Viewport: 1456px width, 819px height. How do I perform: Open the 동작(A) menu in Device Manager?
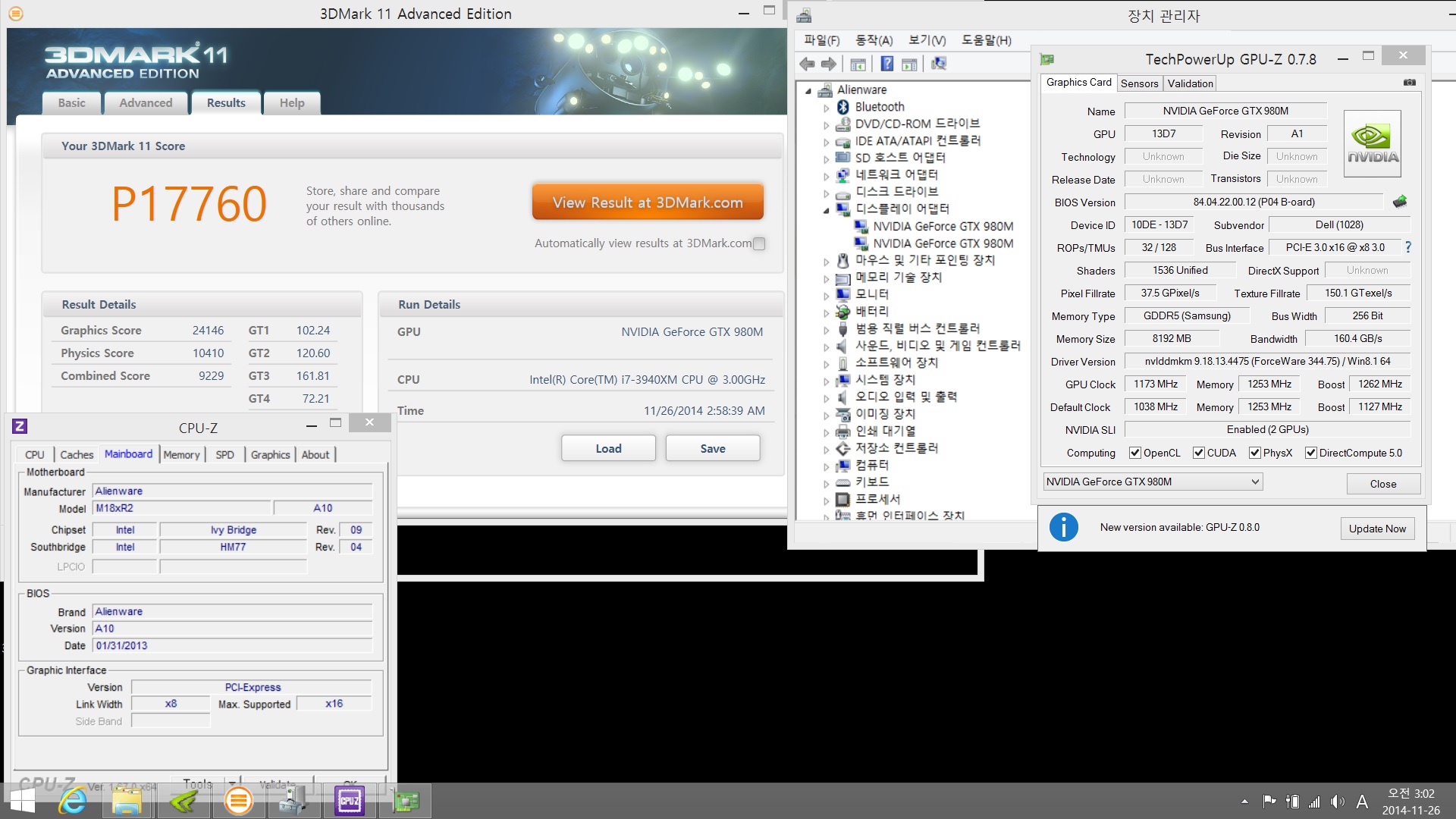[x=874, y=40]
